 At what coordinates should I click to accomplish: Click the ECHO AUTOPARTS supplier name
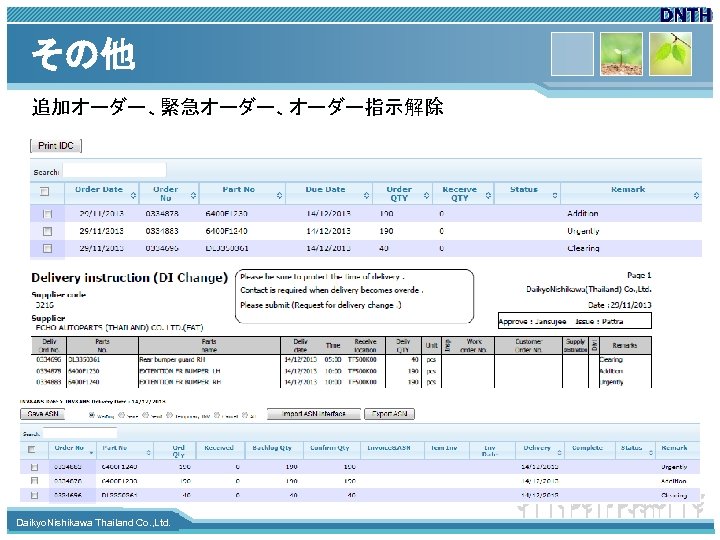pos(119,328)
